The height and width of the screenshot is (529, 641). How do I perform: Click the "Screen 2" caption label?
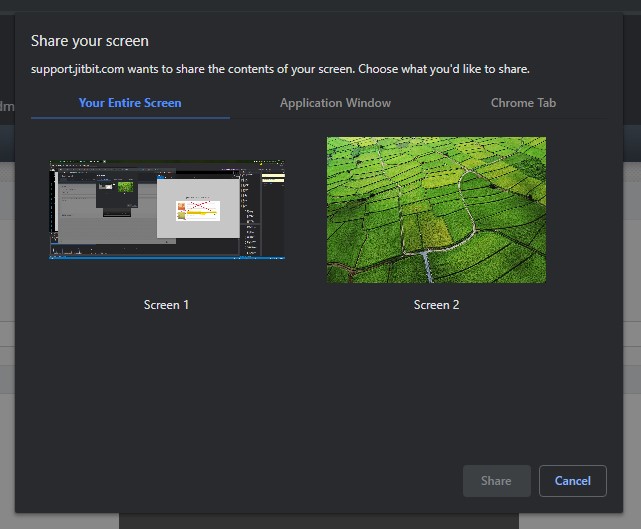click(x=436, y=305)
